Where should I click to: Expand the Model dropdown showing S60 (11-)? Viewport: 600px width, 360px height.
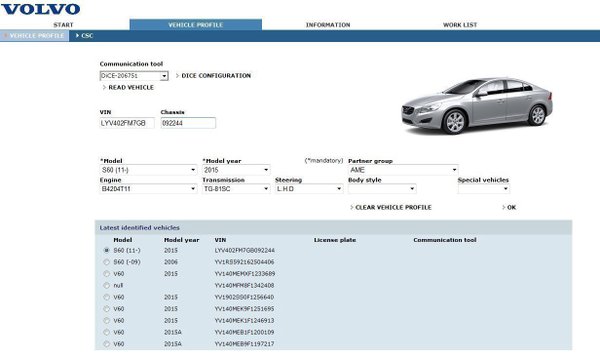148,170
